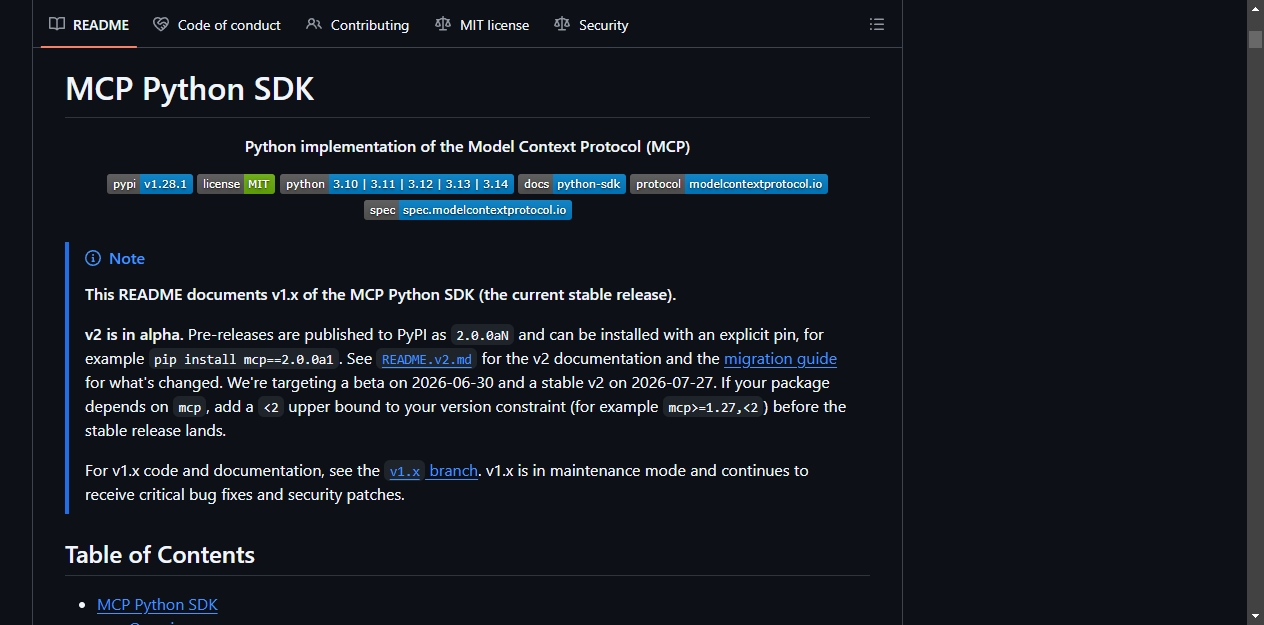Click the README book icon
The image size is (1264, 625).
pyautogui.click(x=57, y=25)
